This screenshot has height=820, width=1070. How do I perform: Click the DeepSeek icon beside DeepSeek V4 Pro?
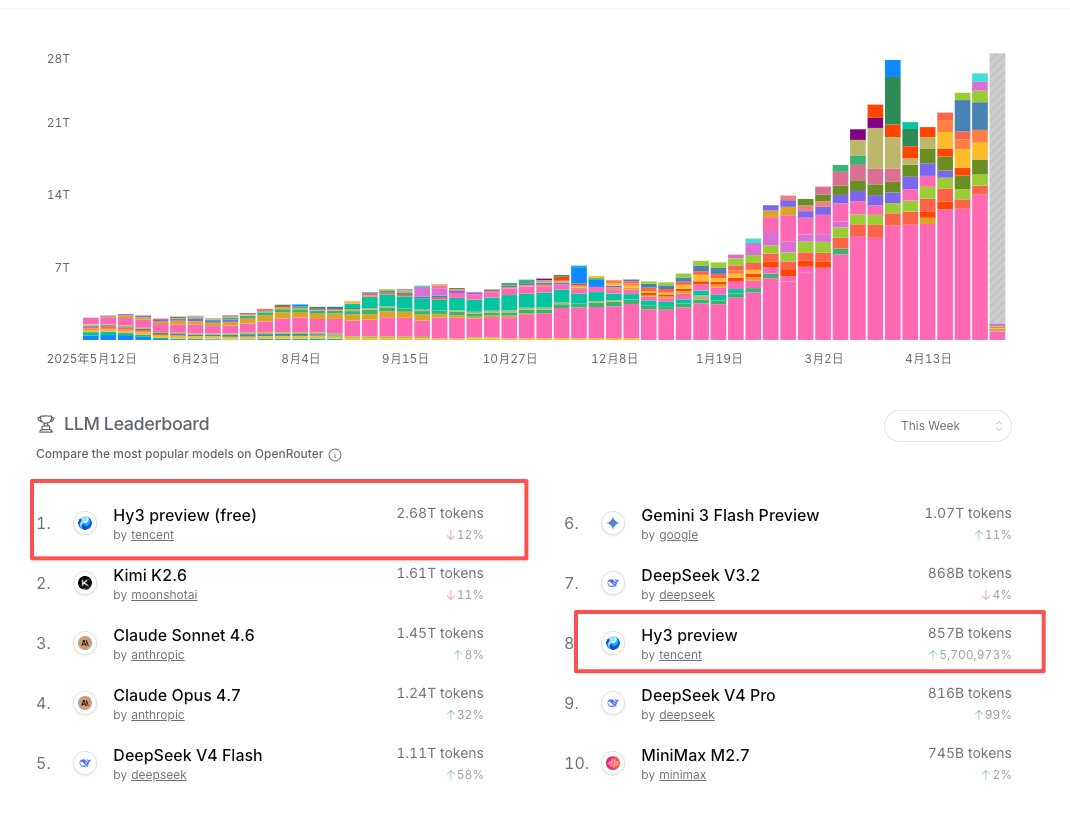613,703
